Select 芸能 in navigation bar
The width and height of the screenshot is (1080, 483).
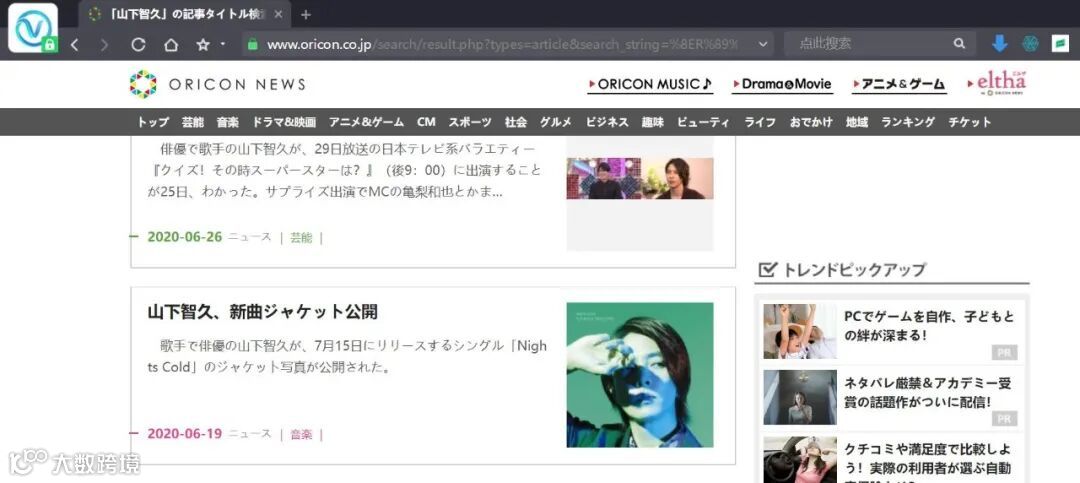[193, 122]
